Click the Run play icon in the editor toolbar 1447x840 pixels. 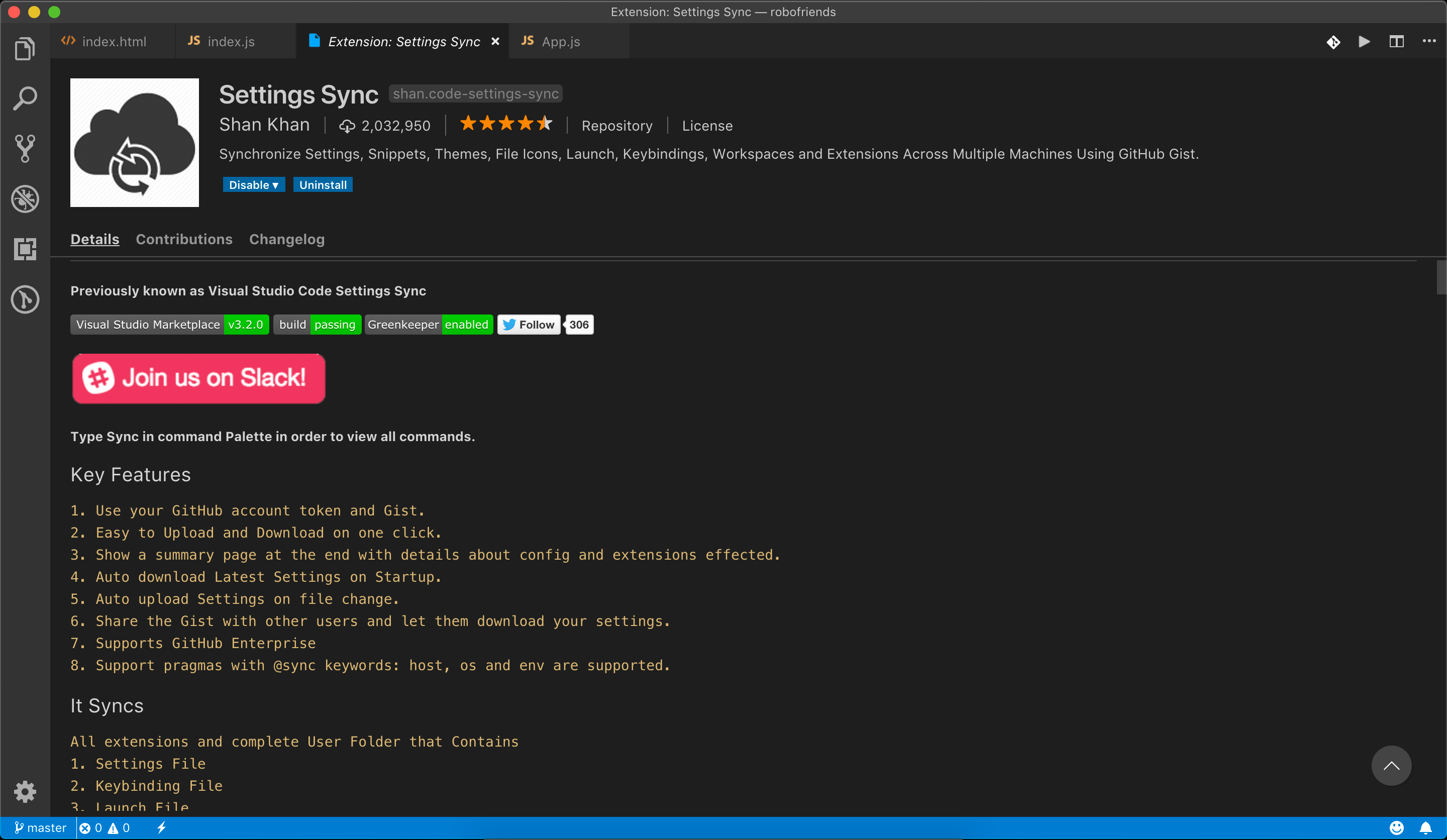[1364, 41]
